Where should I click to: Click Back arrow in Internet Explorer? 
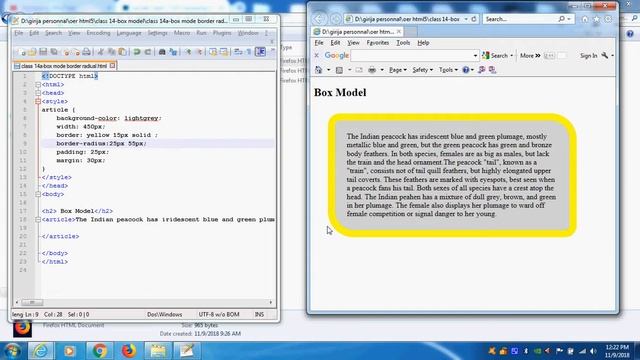[x=319, y=19]
